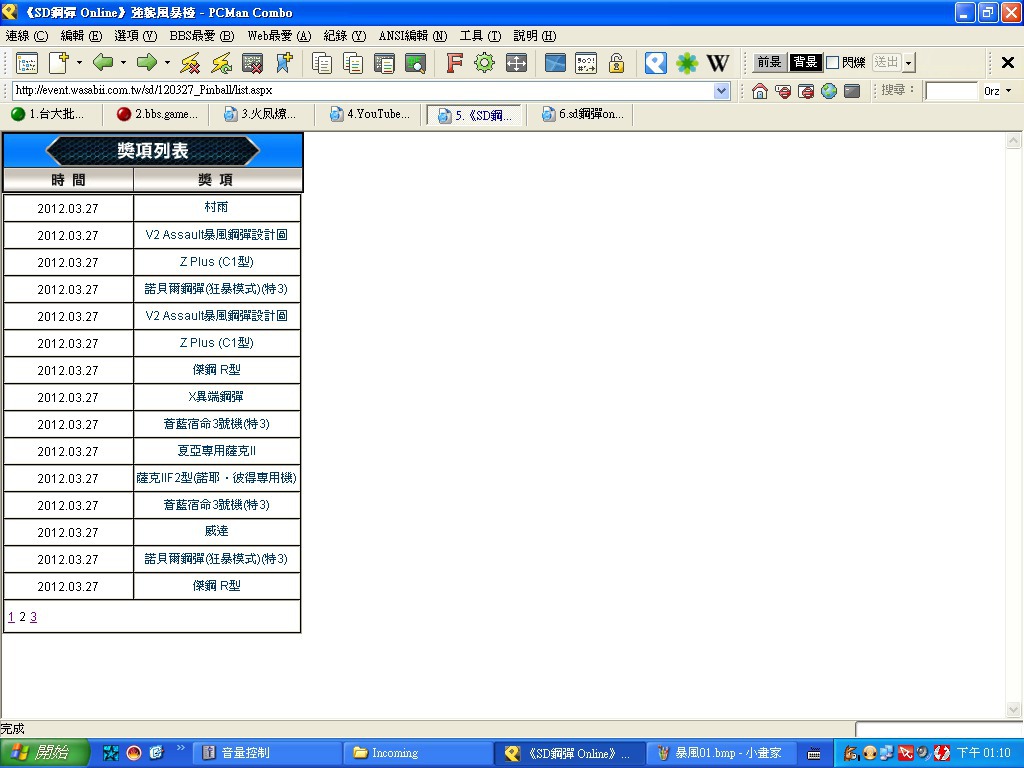Click the home icon beside address bar

tap(760, 91)
